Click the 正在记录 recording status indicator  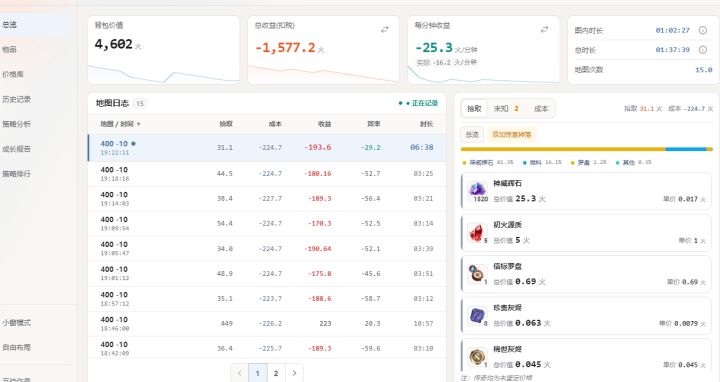click(418, 103)
